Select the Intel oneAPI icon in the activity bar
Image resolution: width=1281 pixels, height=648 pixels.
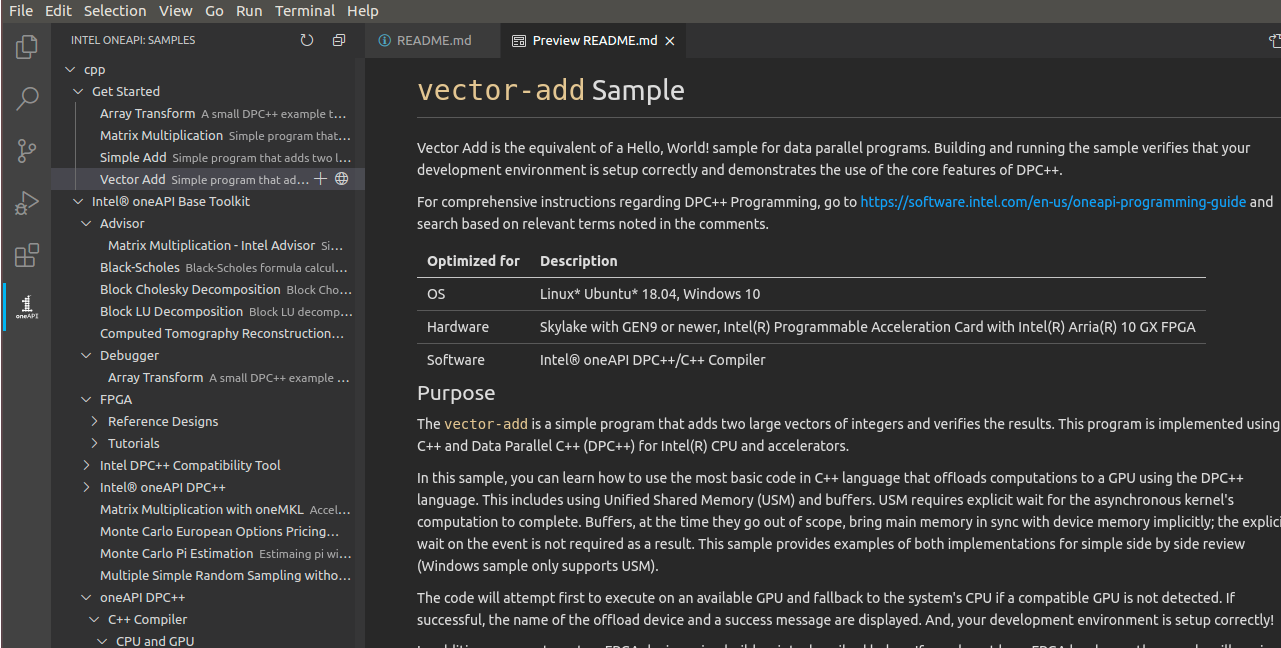(x=27, y=308)
